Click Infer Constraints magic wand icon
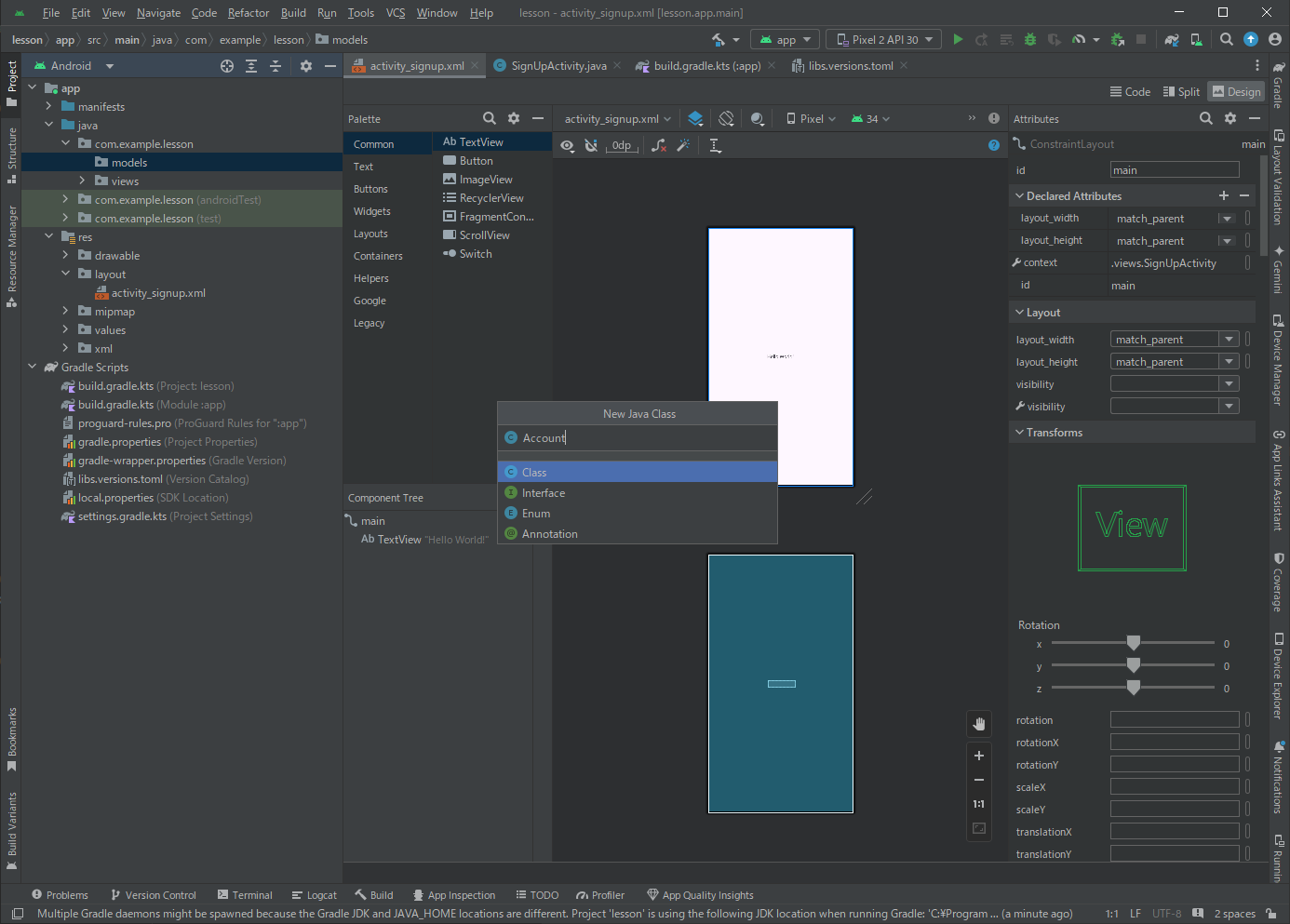This screenshot has height=924, width=1290. [683, 145]
